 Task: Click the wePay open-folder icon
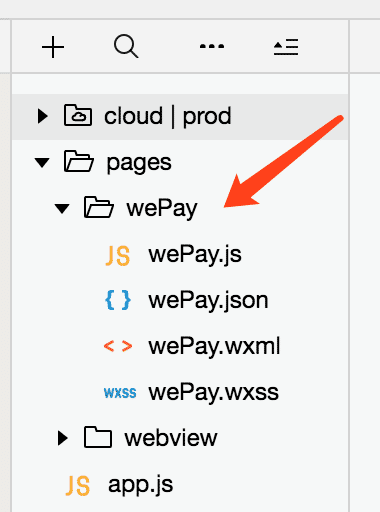[99, 207]
